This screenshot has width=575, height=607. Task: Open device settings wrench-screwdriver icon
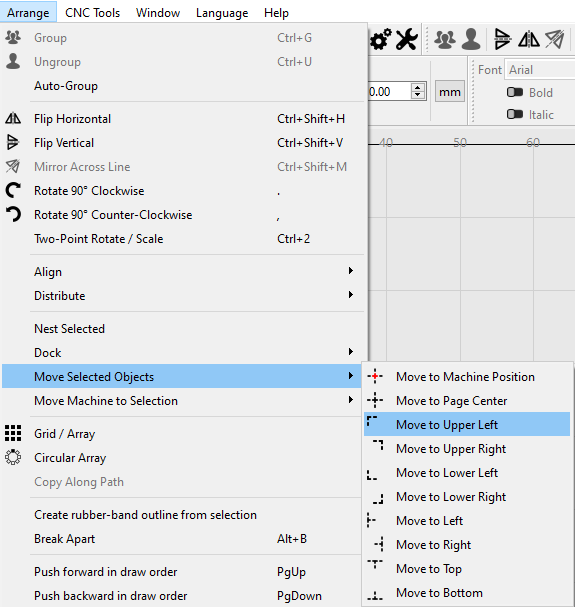tap(407, 39)
